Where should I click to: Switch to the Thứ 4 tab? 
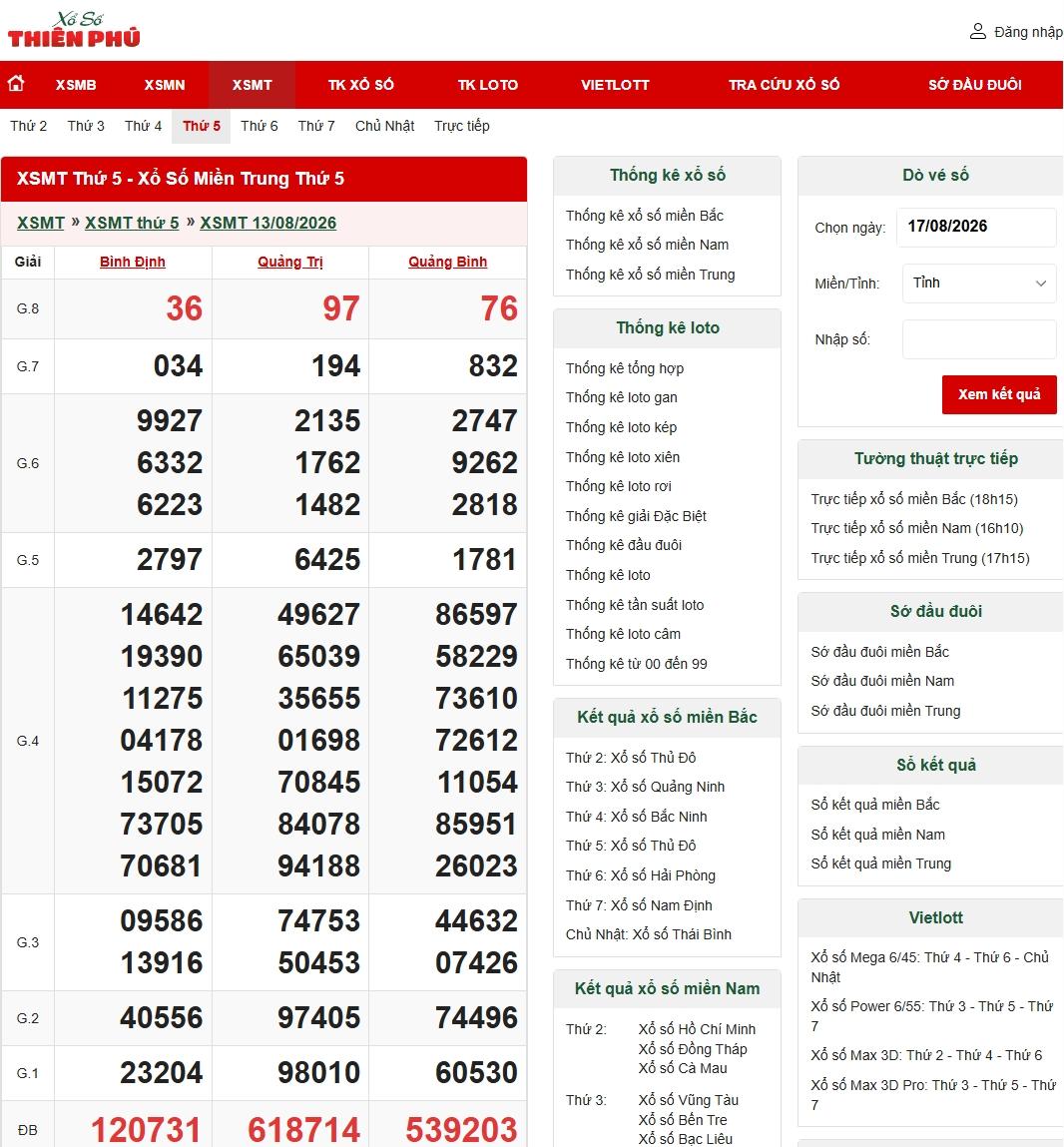point(144,126)
